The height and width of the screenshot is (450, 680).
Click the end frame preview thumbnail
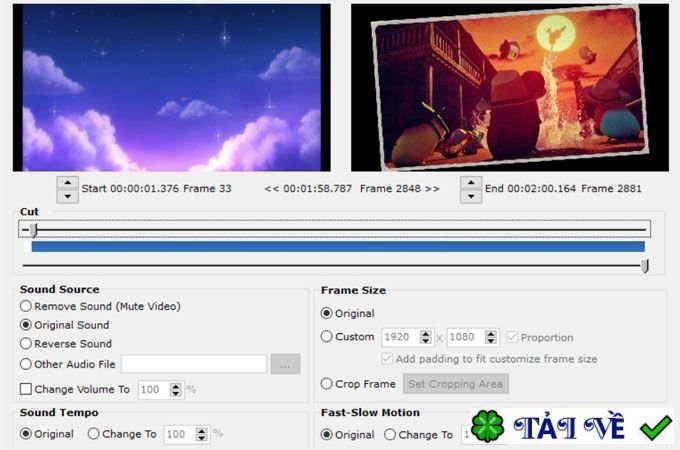click(x=510, y=88)
